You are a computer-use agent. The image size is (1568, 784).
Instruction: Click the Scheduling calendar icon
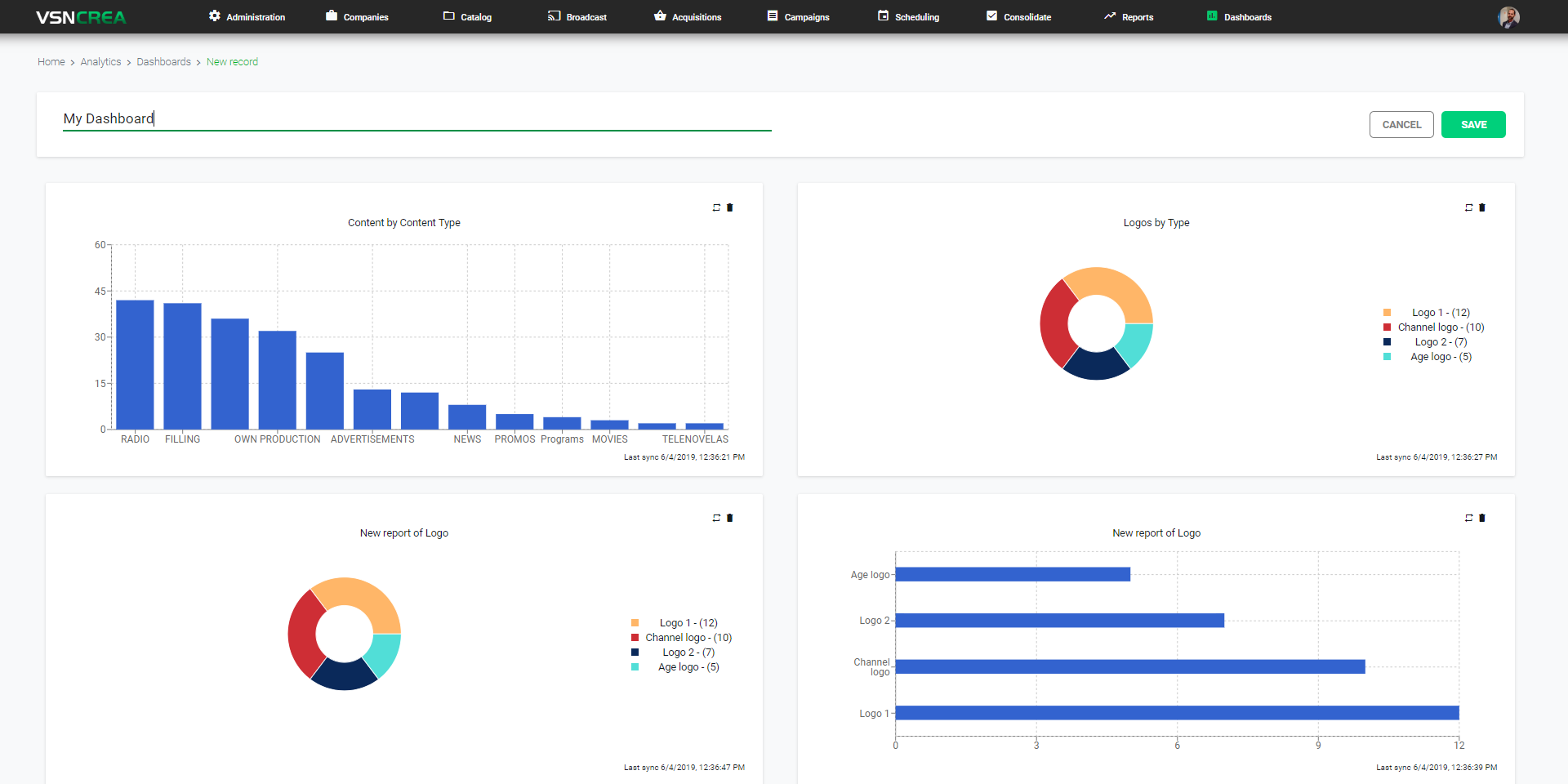[883, 16]
